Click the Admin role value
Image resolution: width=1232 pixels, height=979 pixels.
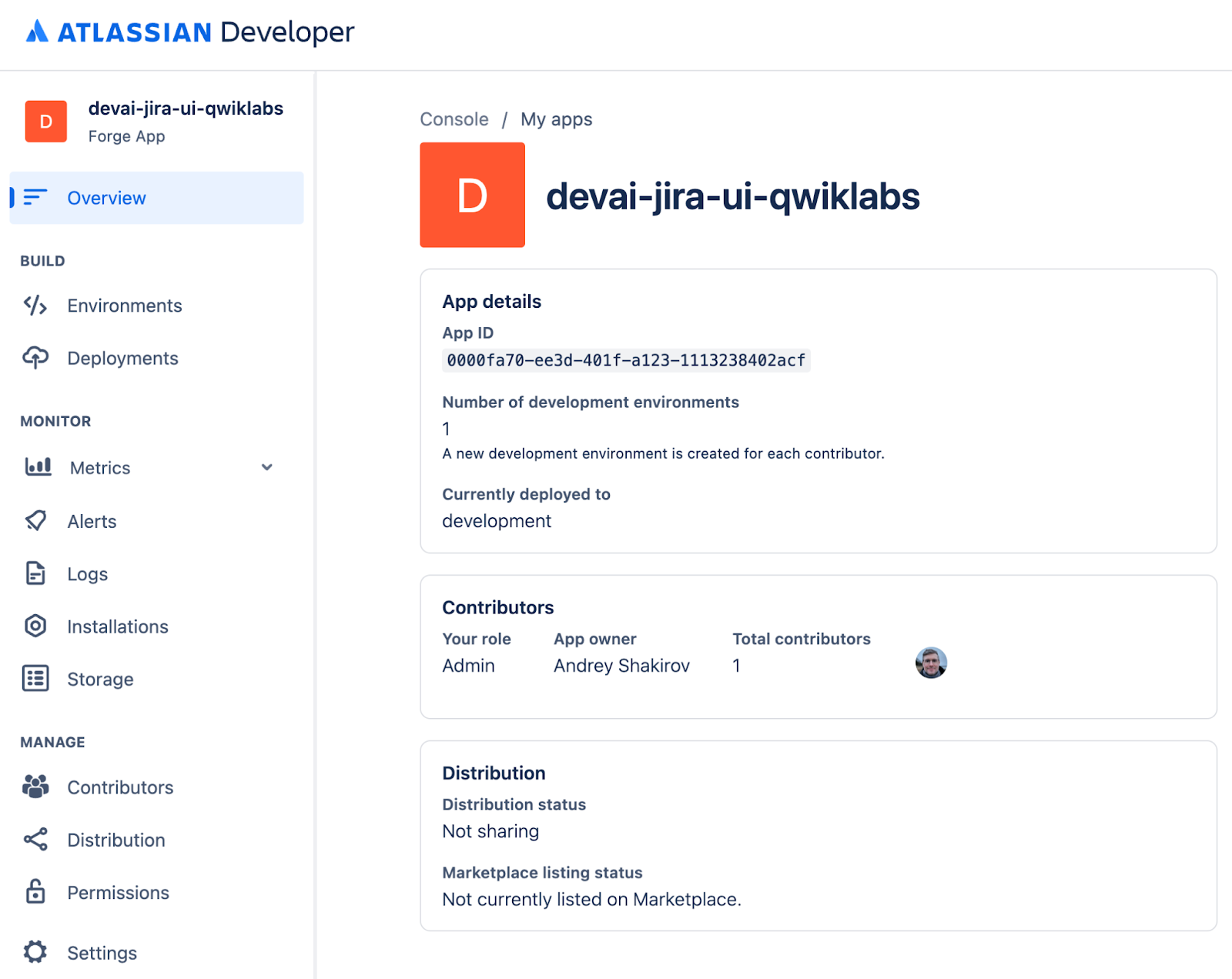click(x=468, y=666)
